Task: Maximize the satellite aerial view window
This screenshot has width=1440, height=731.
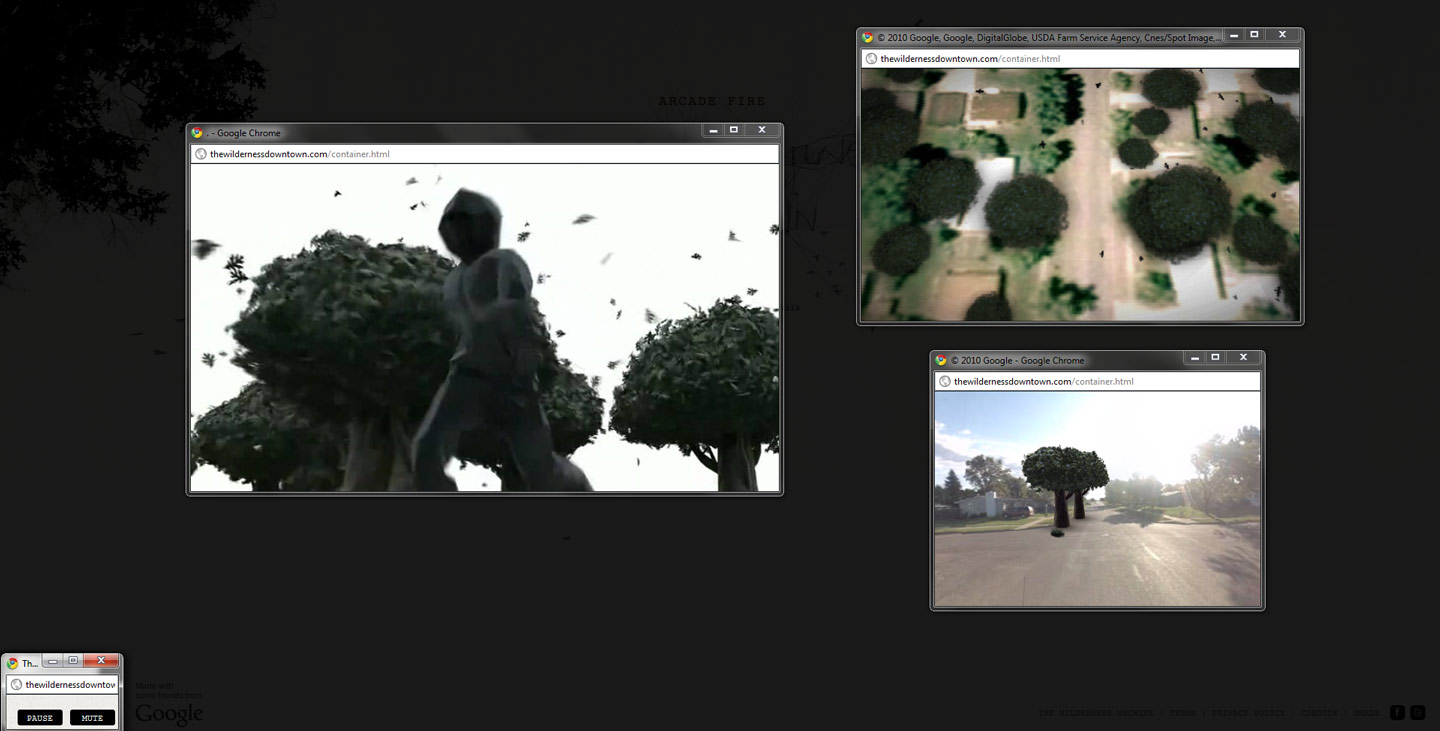Action: pyautogui.click(x=1255, y=35)
